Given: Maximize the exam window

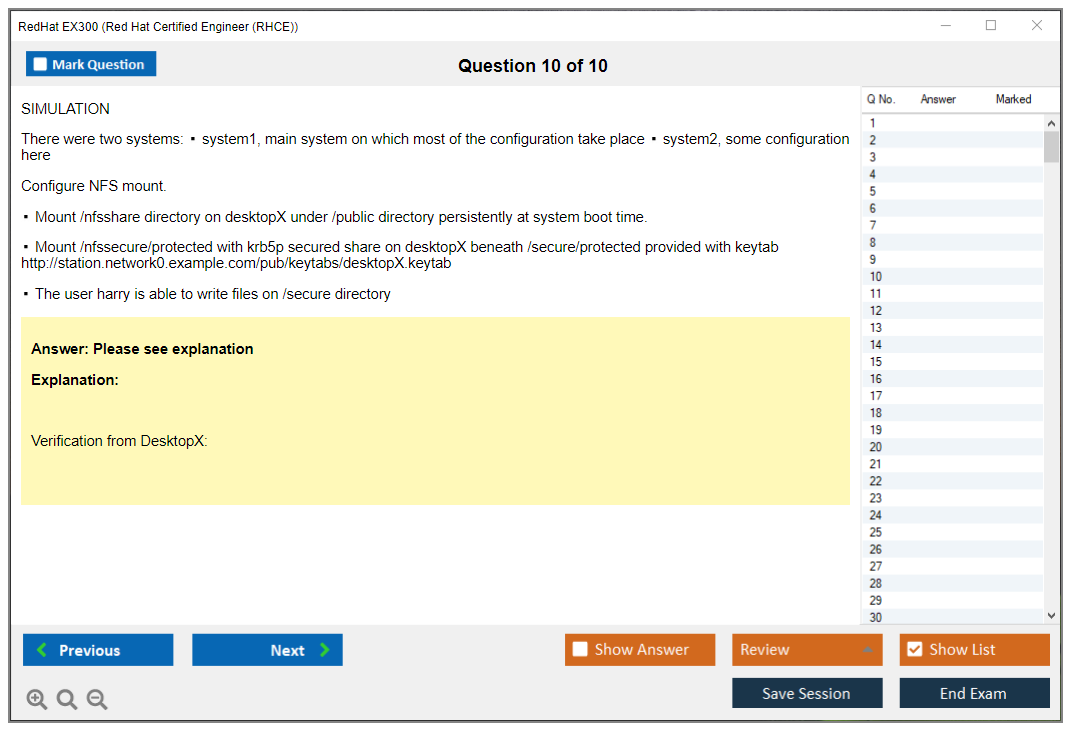Looking at the screenshot, I should click(x=991, y=26).
